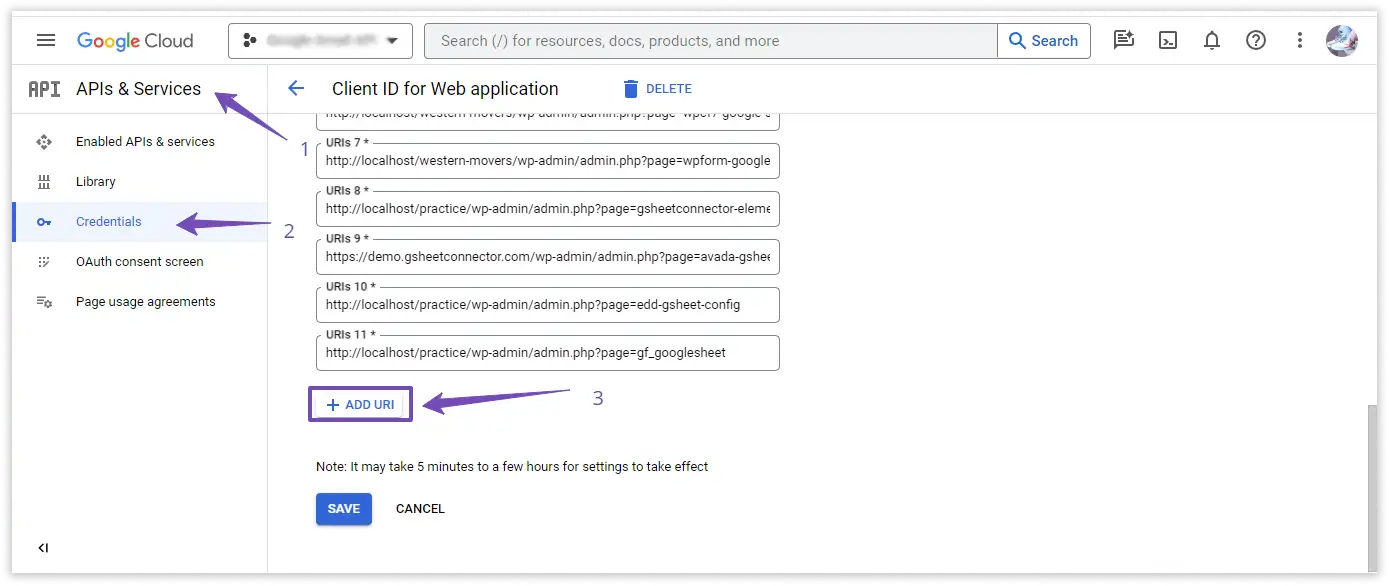Activate the Cloud Shell terminal icon
Image resolution: width=1389 pixels, height=586 pixels.
point(1167,40)
